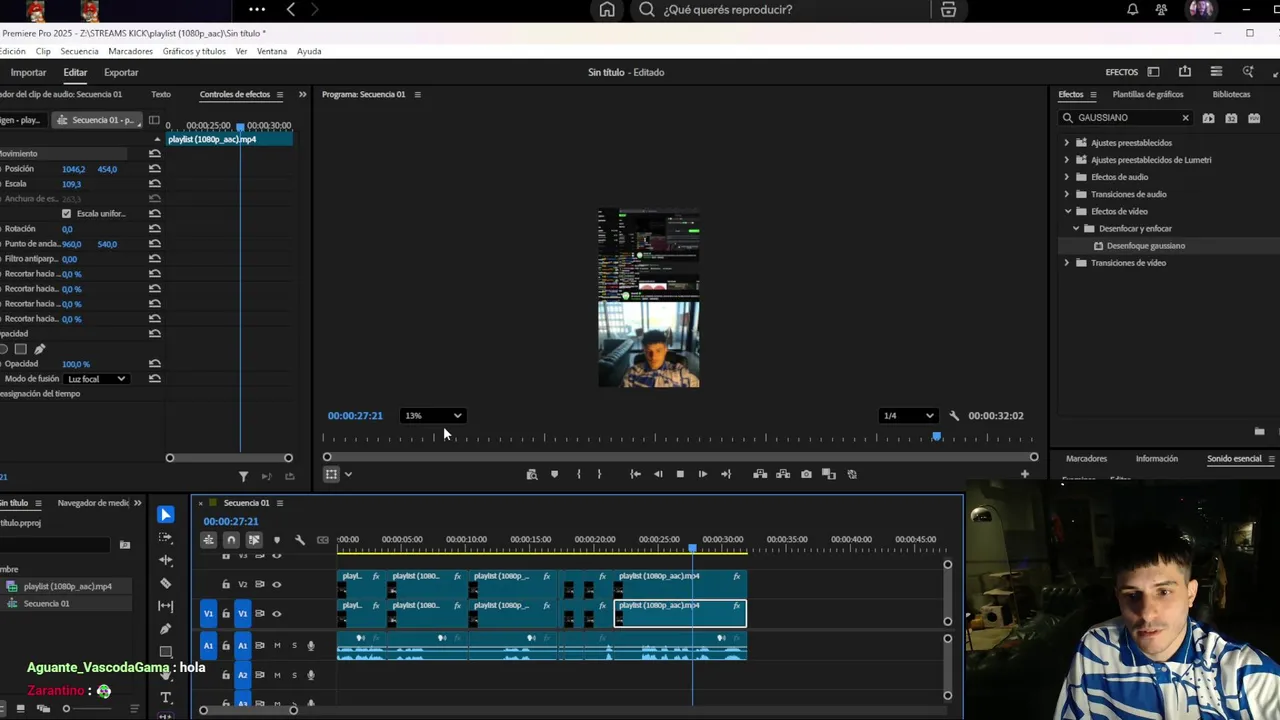Toggle snap in timeline
Screen dimensions: 1280x720
click(x=231, y=540)
